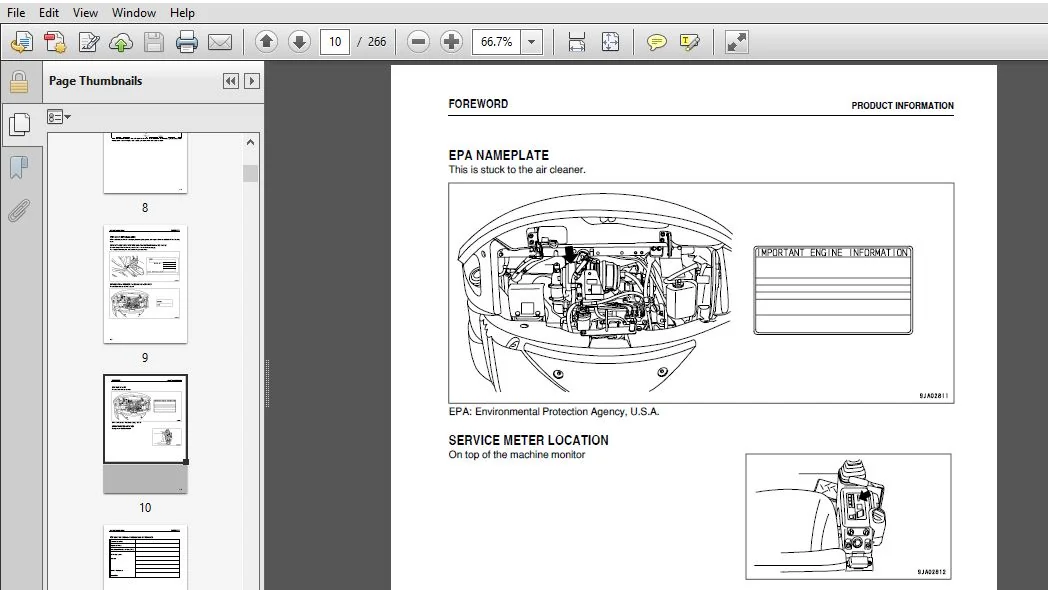
Task: Go to next page arrow
Action: pyautogui.click(x=299, y=42)
